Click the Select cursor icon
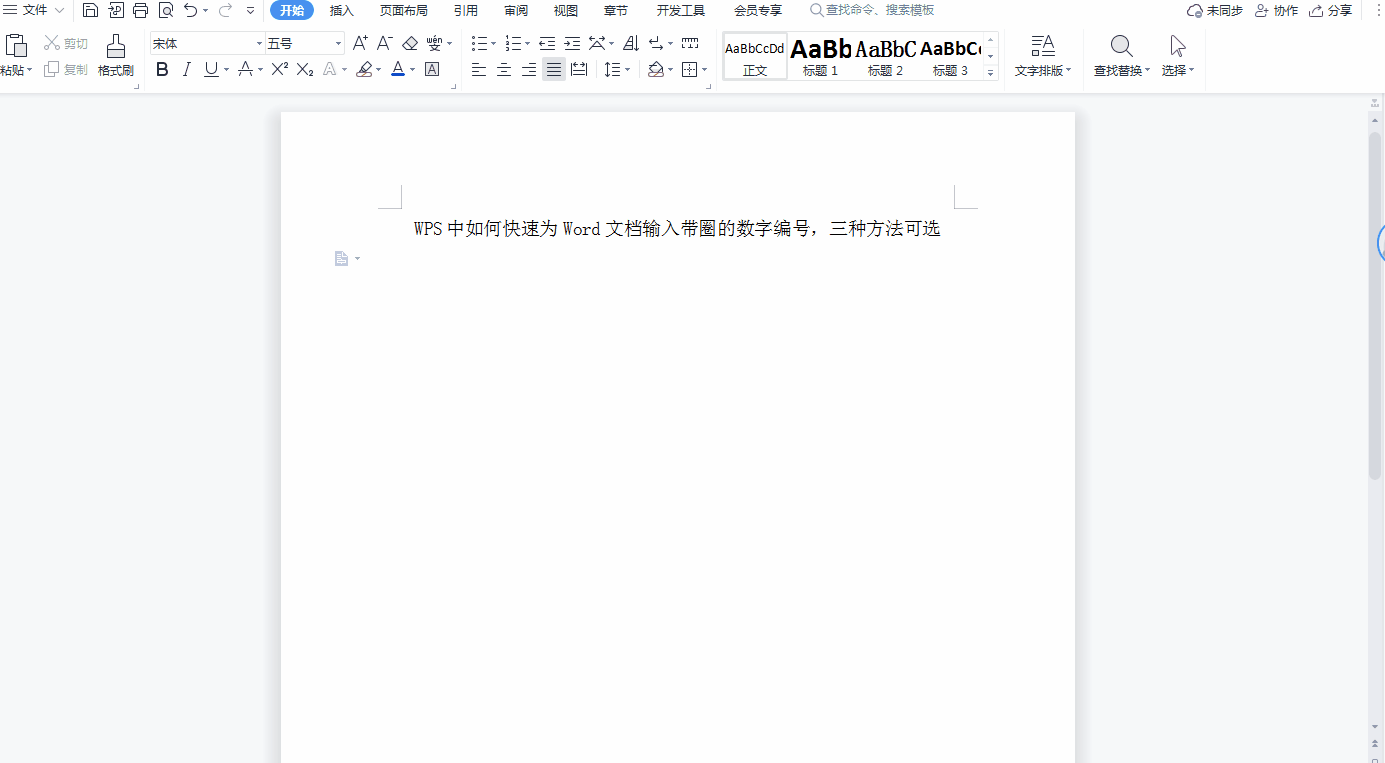Screen dimensions: 1385x763 click(1178, 46)
